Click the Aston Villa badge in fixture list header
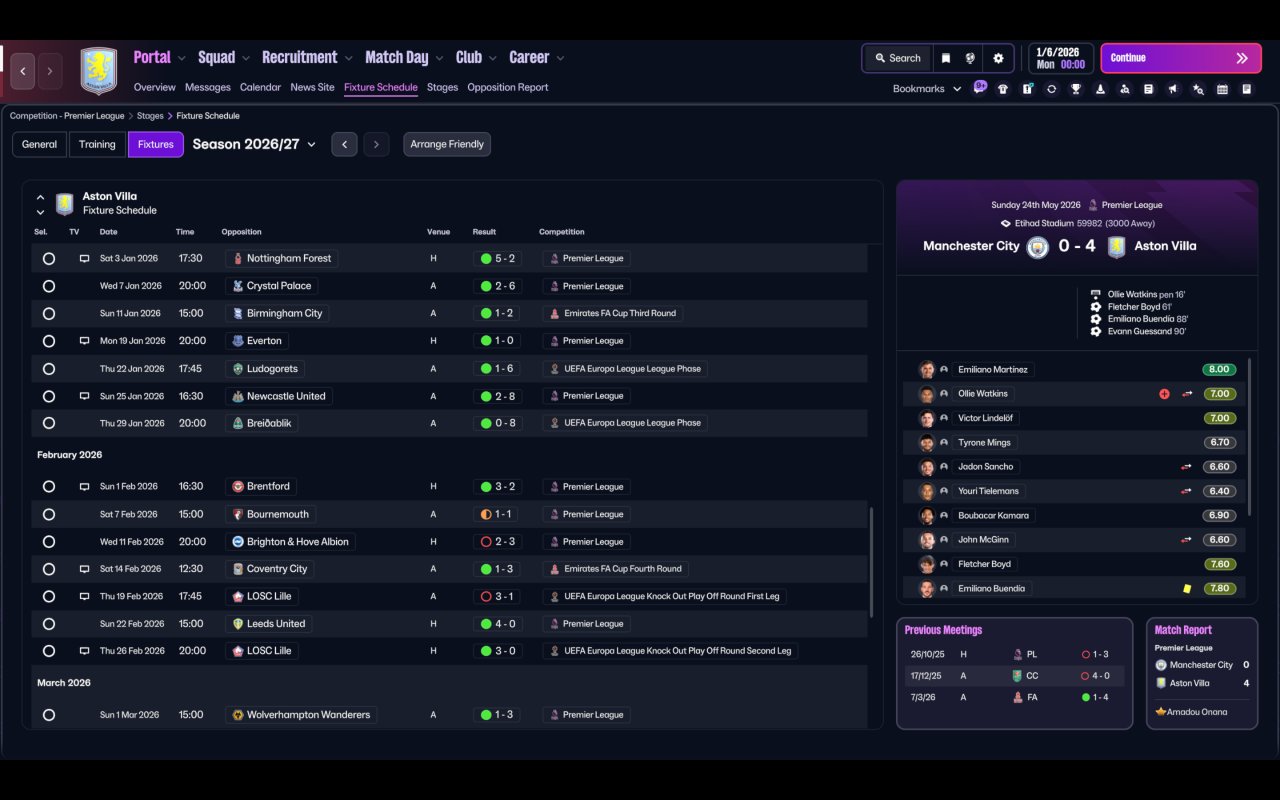This screenshot has width=1280, height=800. pyautogui.click(x=65, y=203)
